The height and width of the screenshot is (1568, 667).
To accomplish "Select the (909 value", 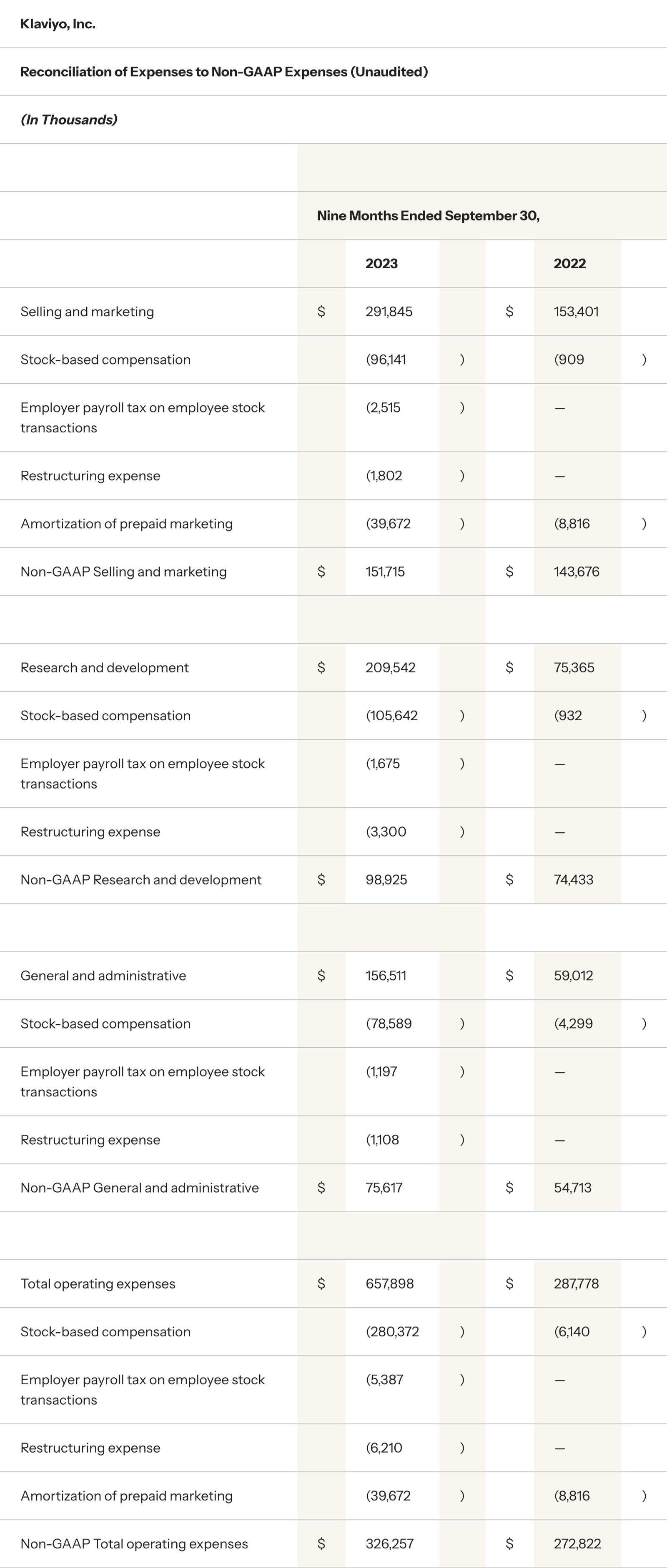I will (569, 360).
